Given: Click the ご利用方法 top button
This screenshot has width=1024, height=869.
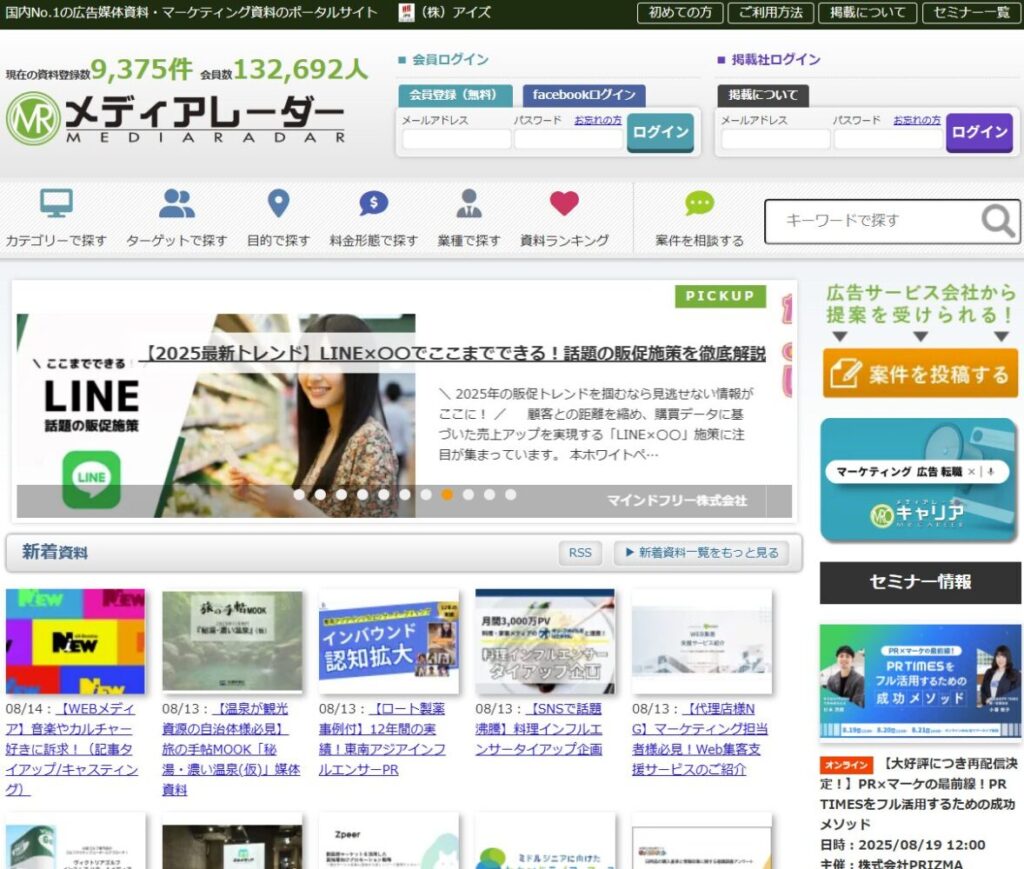Looking at the screenshot, I should 771,12.
